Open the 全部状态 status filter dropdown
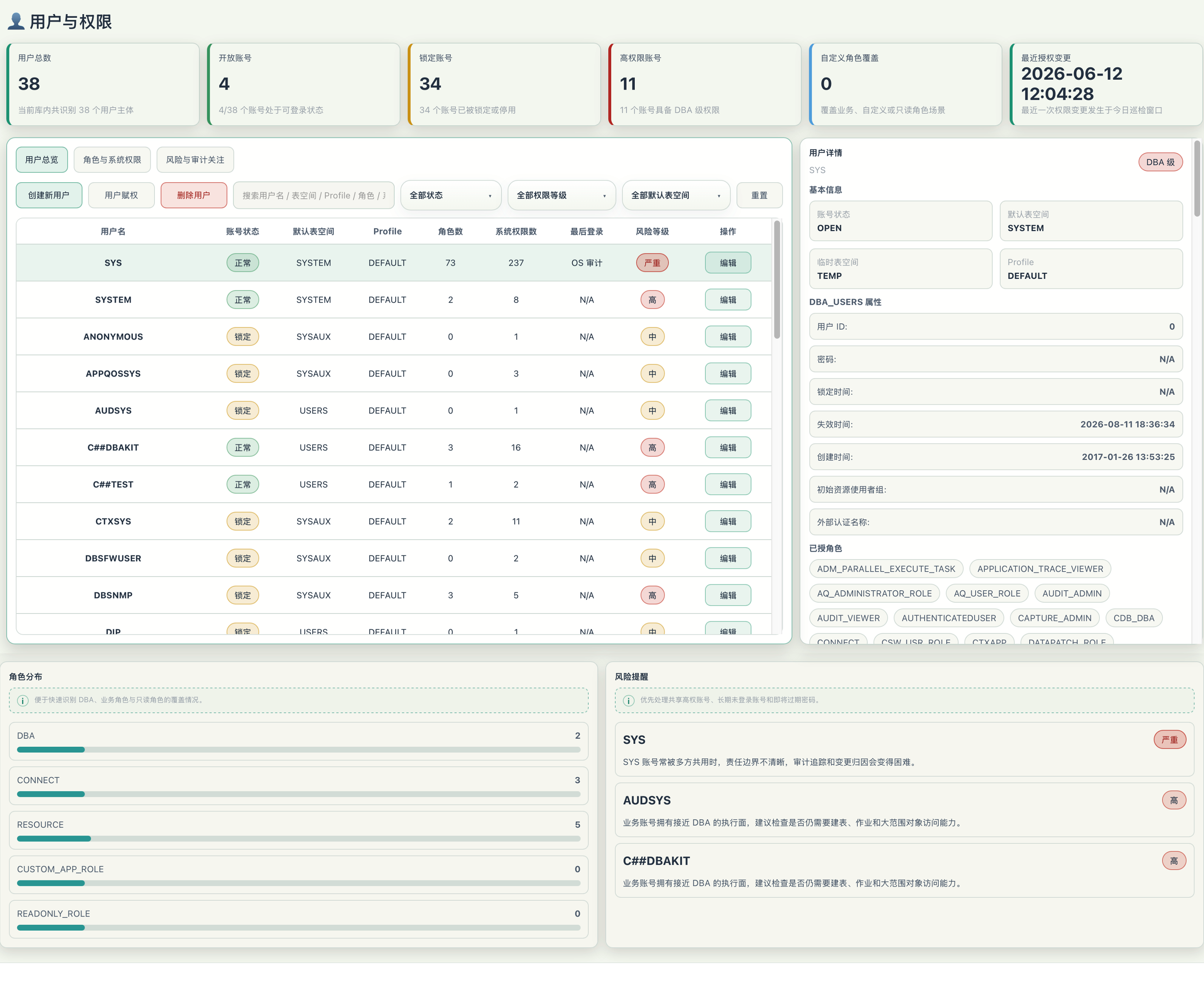This screenshot has width=1204, height=1002. pyautogui.click(x=450, y=196)
